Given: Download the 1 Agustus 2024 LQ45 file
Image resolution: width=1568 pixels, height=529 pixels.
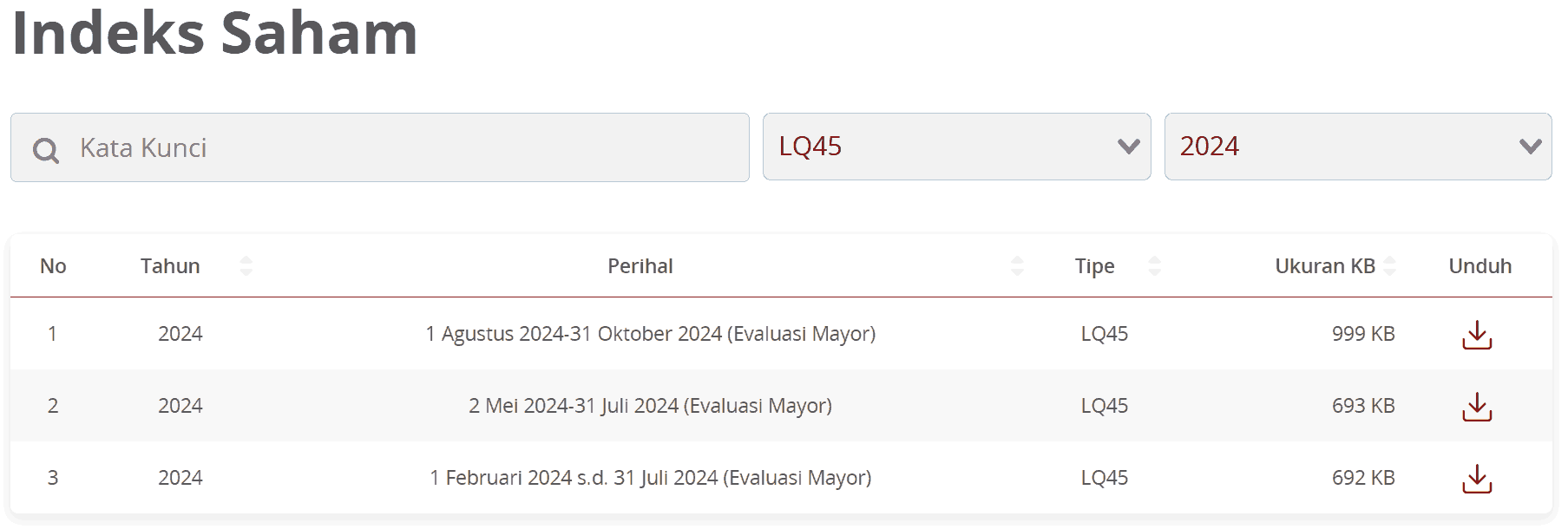Looking at the screenshot, I should [1477, 335].
